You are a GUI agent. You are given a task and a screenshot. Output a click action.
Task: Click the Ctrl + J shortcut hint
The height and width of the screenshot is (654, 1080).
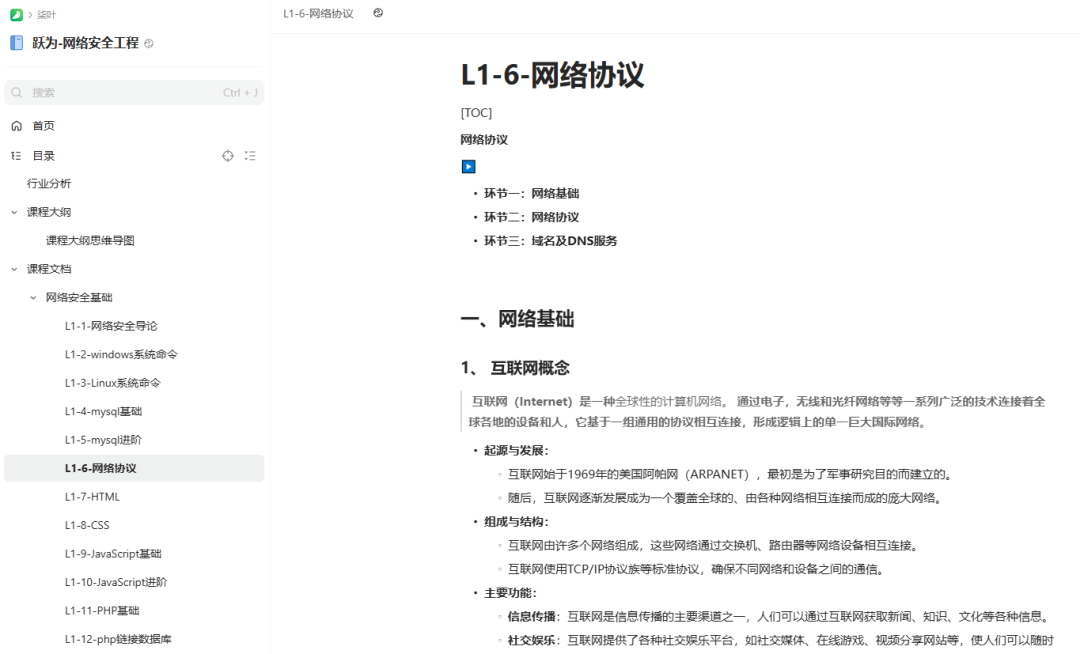click(240, 93)
